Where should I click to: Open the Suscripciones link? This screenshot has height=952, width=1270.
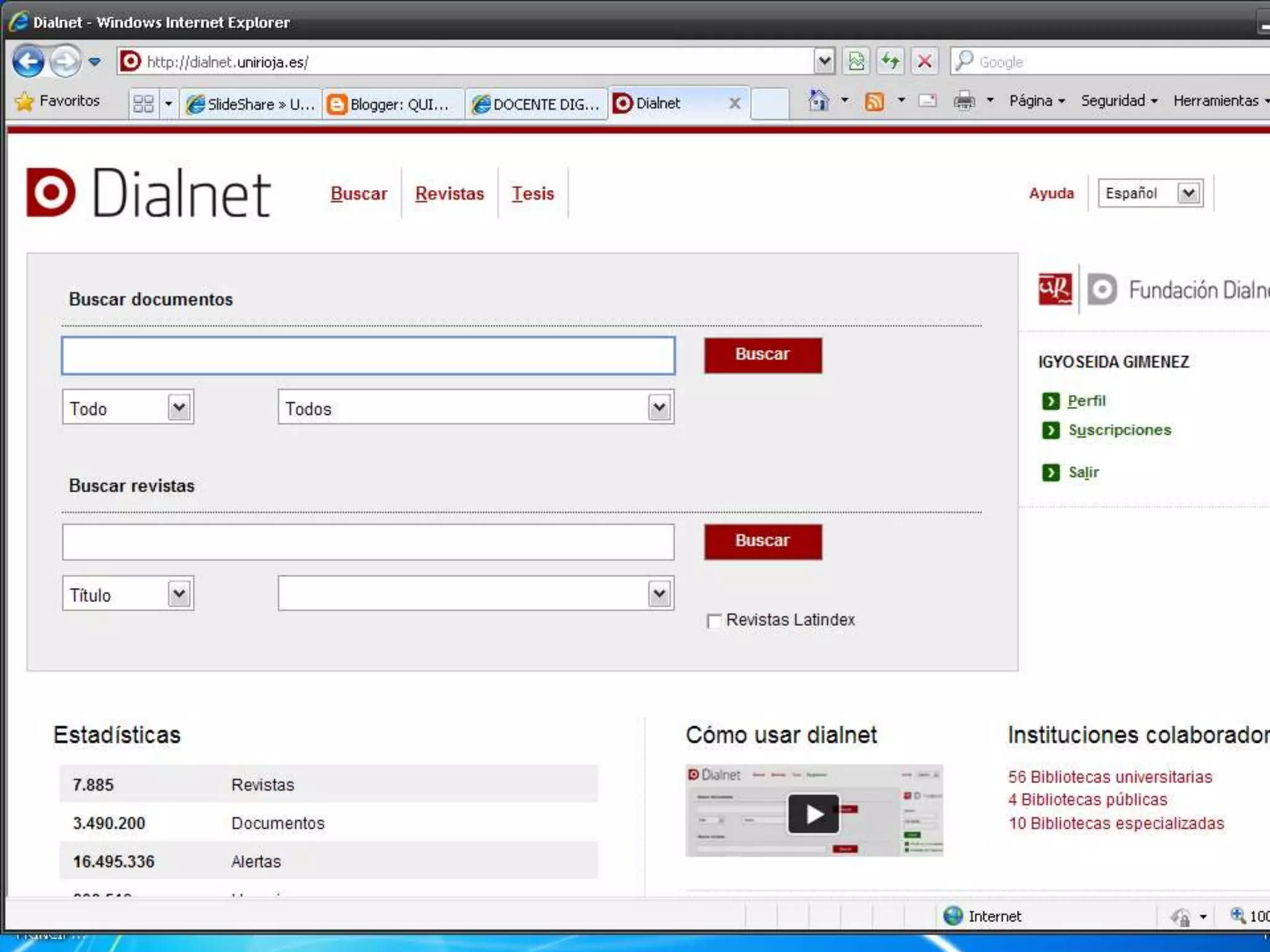[x=1119, y=430]
